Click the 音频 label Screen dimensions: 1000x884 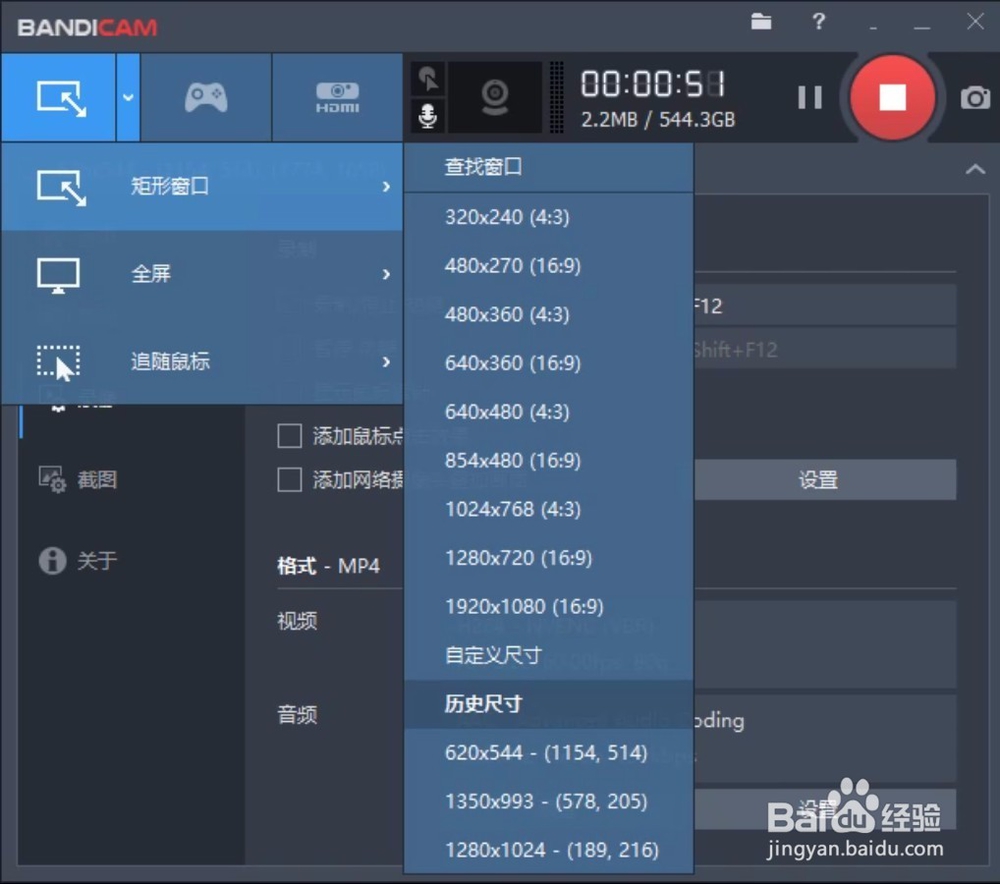tap(297, 714)
